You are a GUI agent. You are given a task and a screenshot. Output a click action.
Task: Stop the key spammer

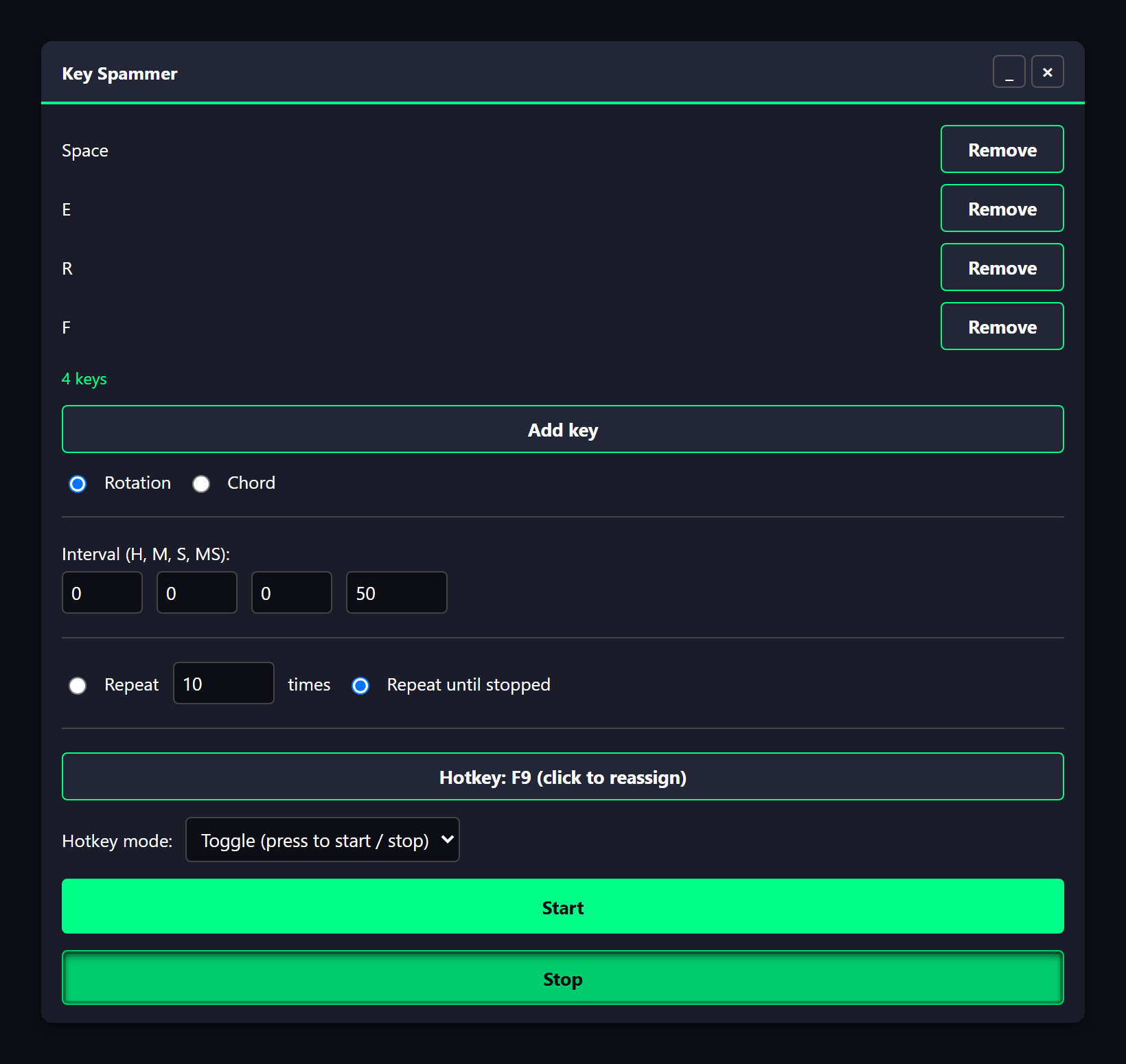click(x=563, y=978)
